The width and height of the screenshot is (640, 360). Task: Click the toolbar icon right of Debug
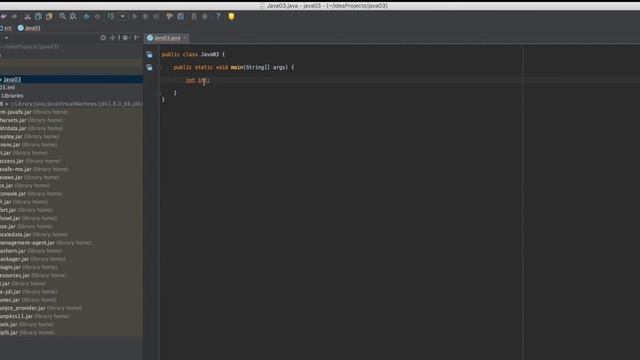[156, 16]
